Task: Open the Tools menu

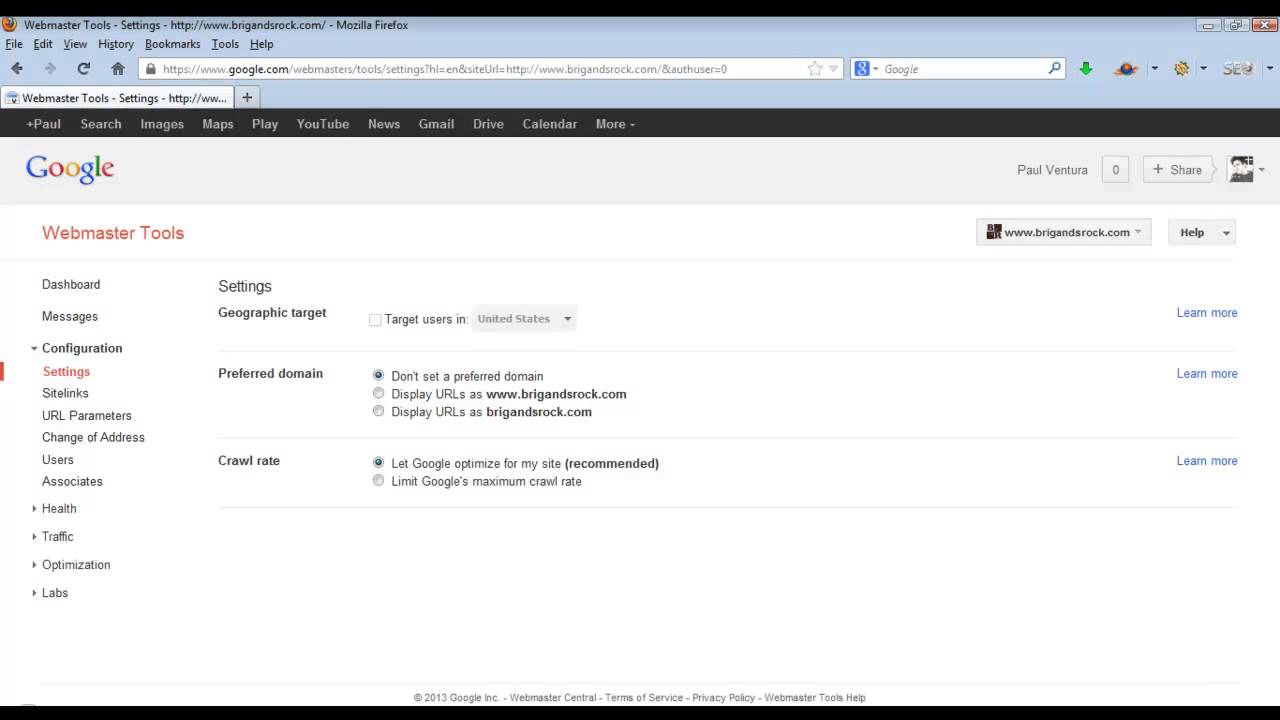Action: (225, 44)
